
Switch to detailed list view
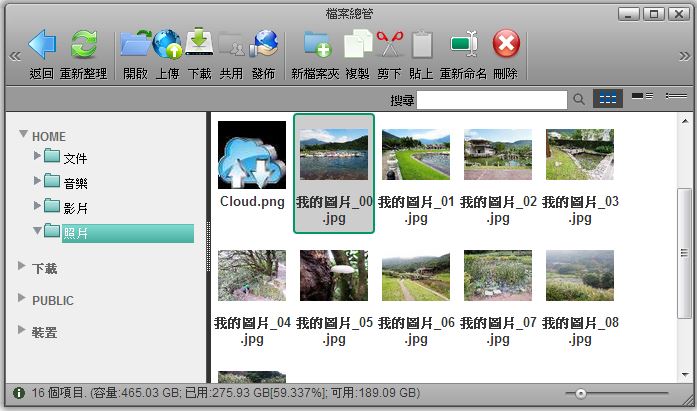(642, 98)
